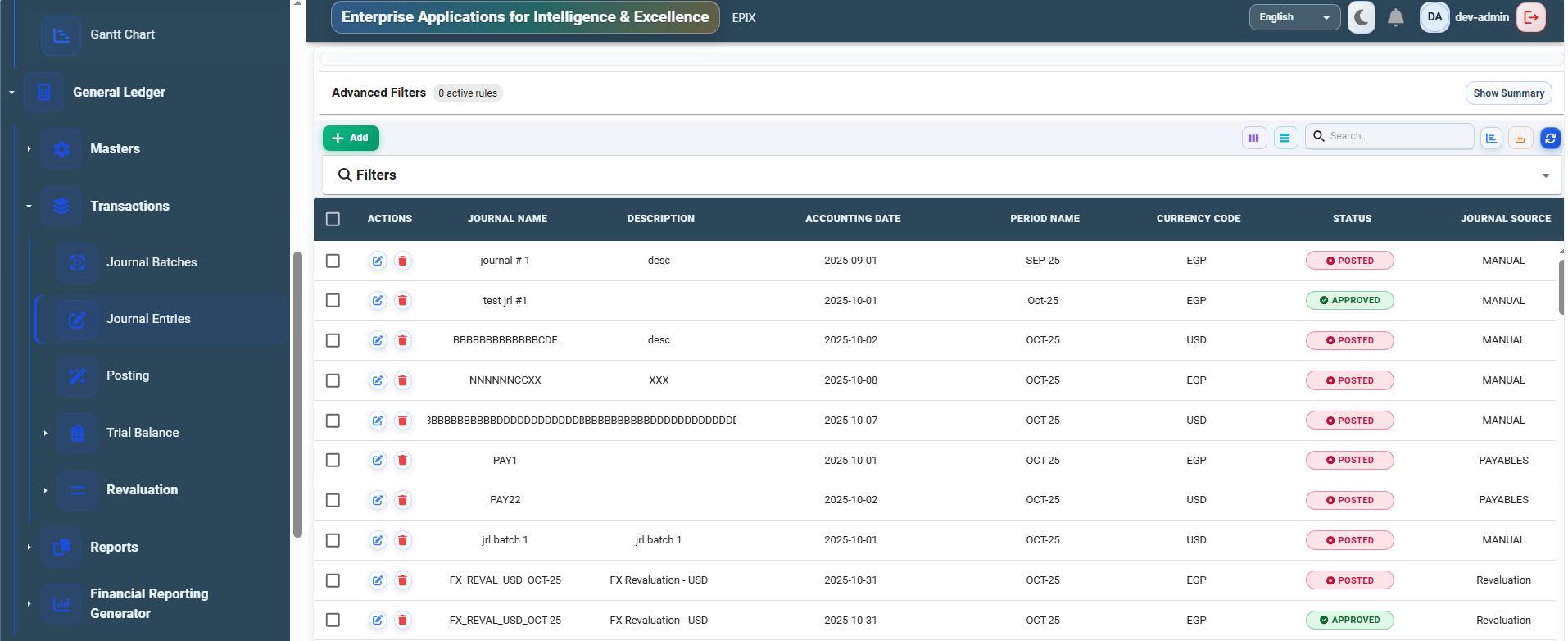1568x641 pixels.
Task: Delete the 'jrl batch 1' entry
Action: click(402, 540)
